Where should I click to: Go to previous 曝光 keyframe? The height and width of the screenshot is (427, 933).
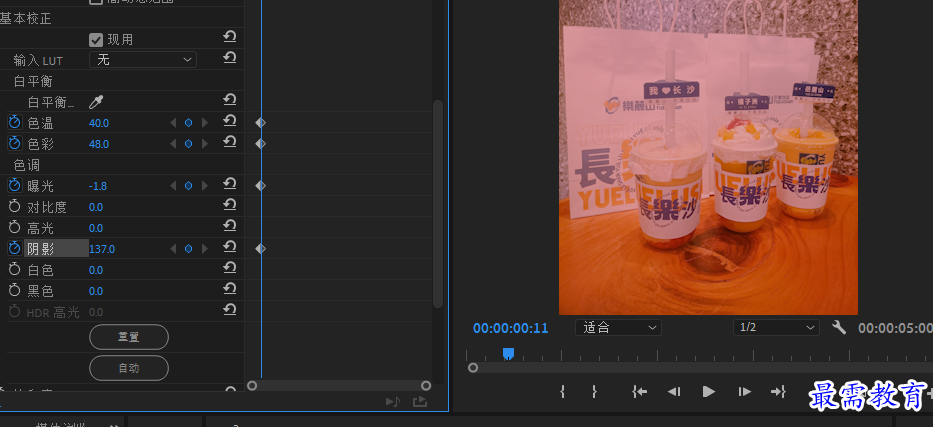click(x=173, y=186)
